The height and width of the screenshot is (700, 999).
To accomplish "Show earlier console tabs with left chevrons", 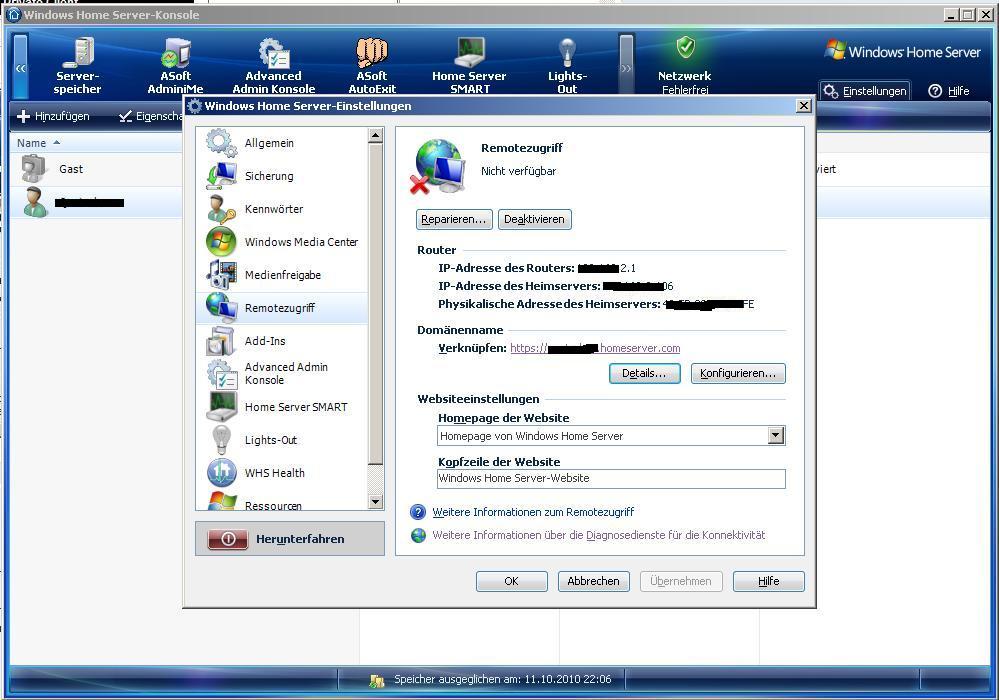I will pyautogui.click(x=20, y=67).
